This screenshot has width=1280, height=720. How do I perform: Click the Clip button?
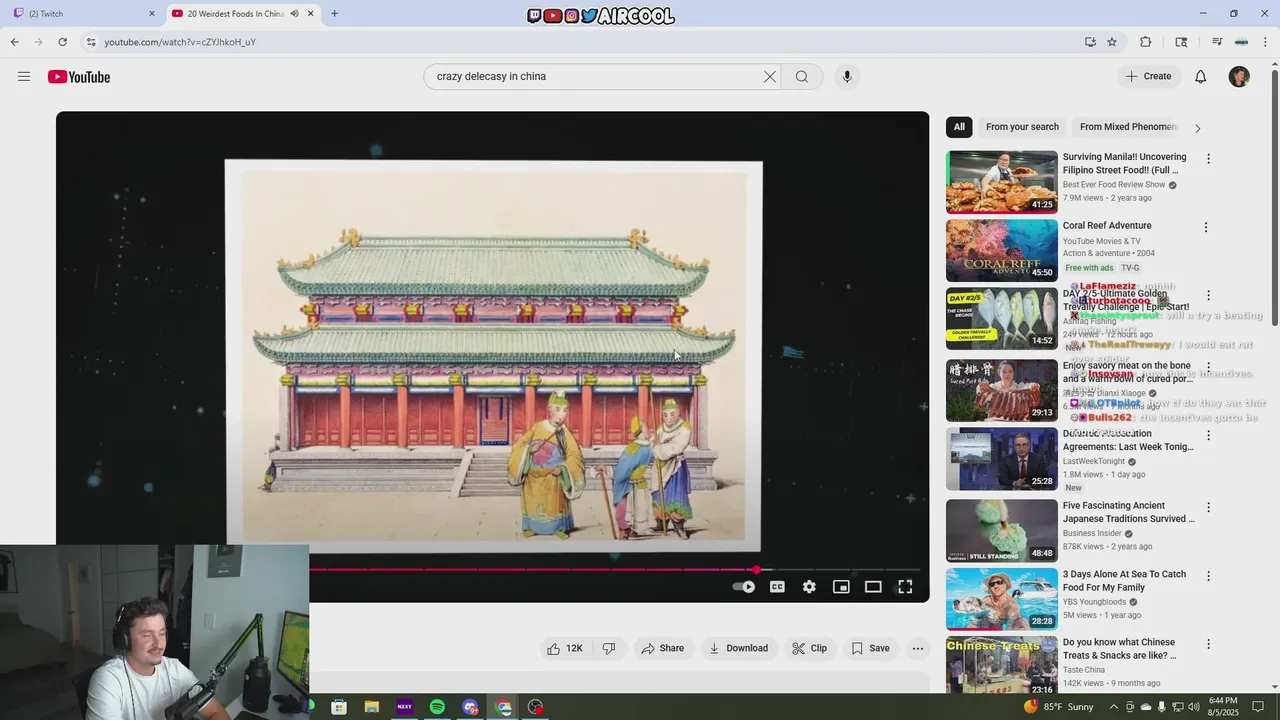click(x=810, y=648)
